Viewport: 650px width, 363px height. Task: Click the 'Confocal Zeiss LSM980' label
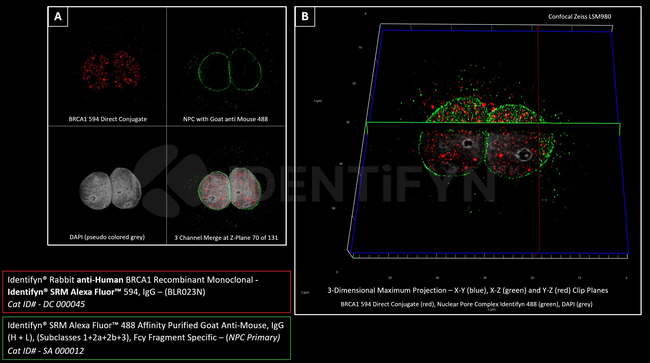pos(580,17)
